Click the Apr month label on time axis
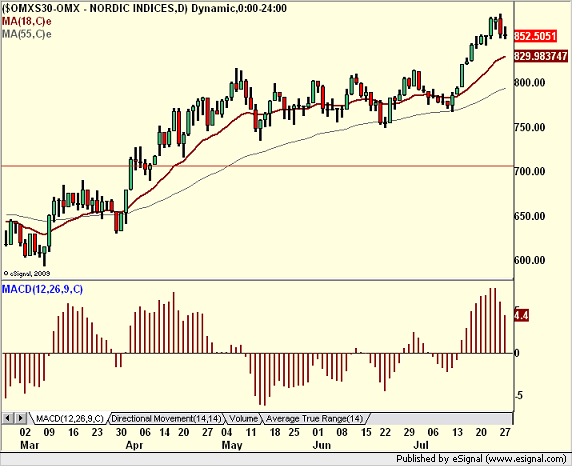572x466 pixels. 134,445
